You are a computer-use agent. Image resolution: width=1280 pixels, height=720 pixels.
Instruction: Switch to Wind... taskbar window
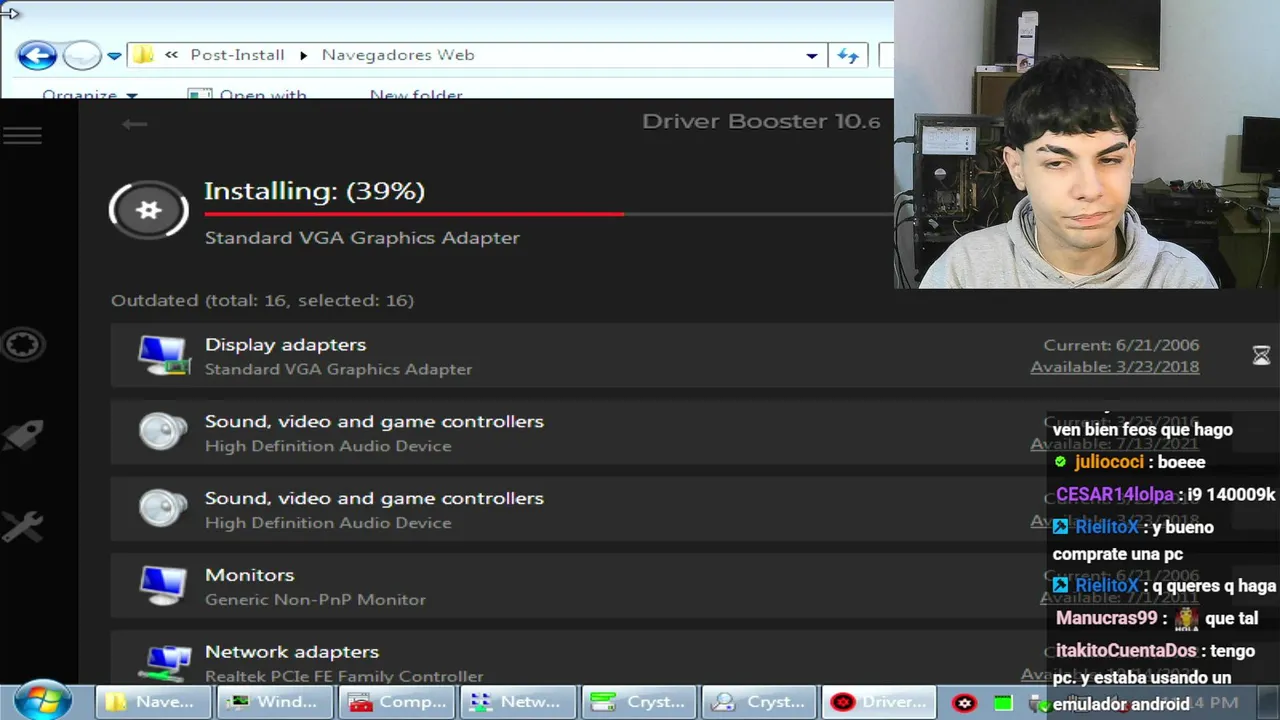[276, 702]
